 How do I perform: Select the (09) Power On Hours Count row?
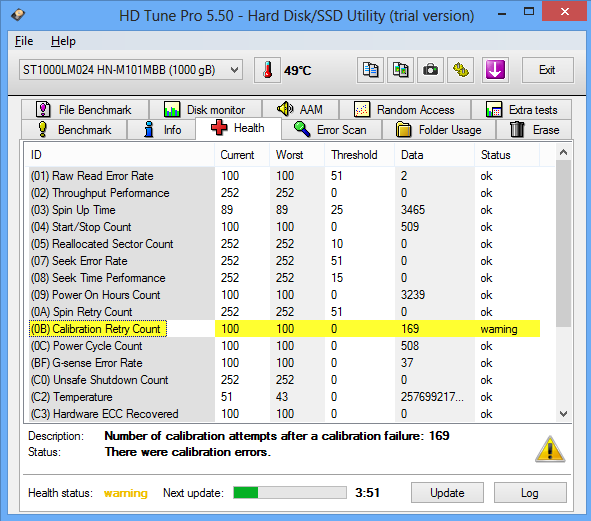click(x=285, y=294)
